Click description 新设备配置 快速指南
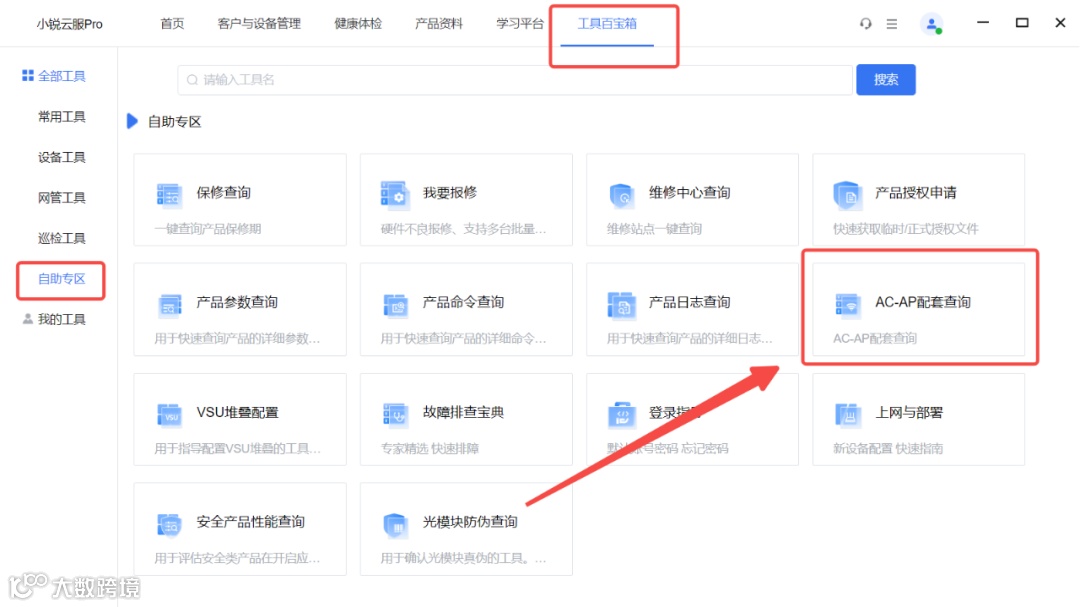Viewport: 1080px width, 607px height. [x=888, y=449]
